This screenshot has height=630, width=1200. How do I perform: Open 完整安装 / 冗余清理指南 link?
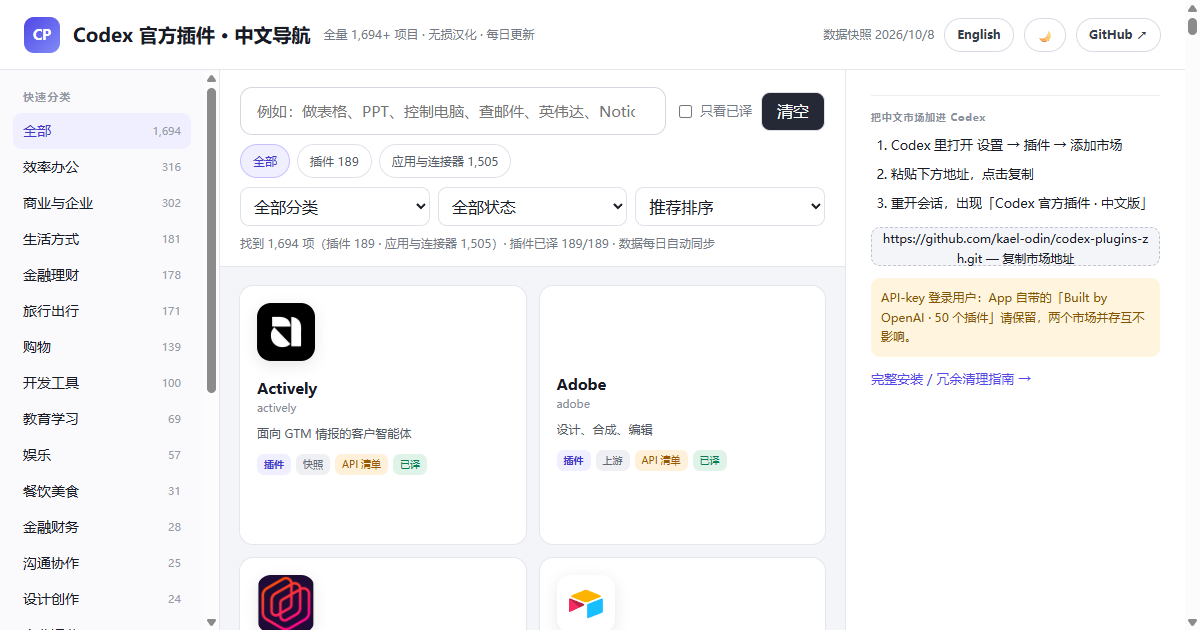951,379
